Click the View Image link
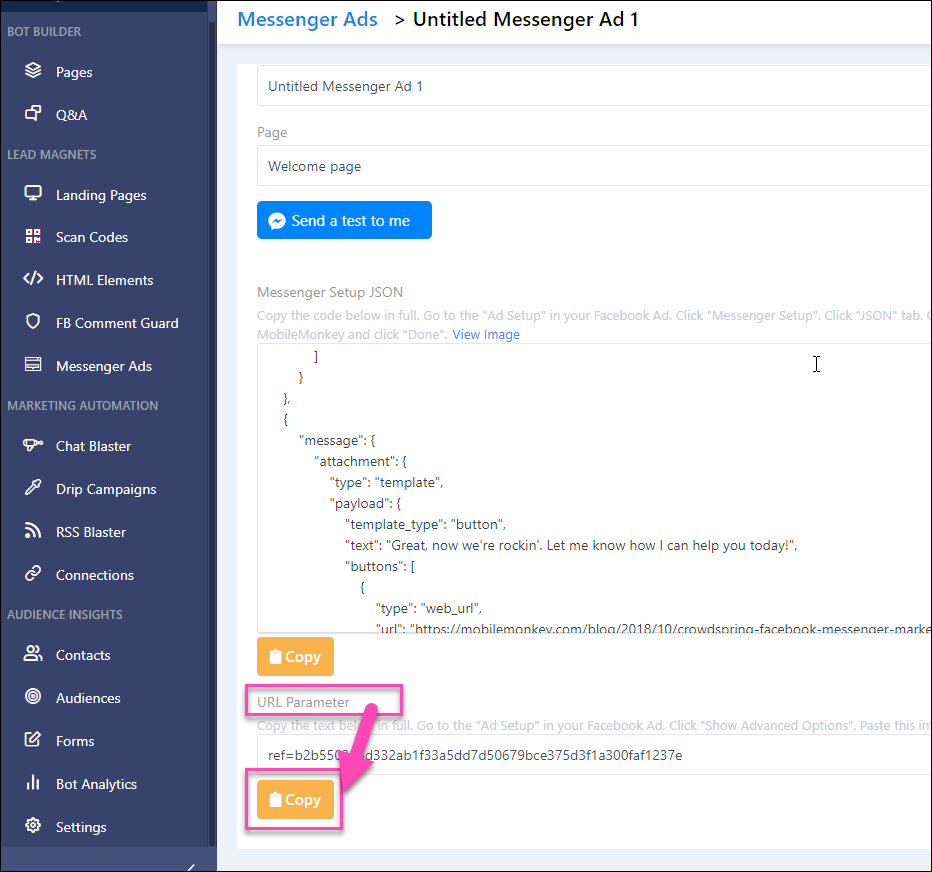932x872 pixels. click(x=486, y=335)
